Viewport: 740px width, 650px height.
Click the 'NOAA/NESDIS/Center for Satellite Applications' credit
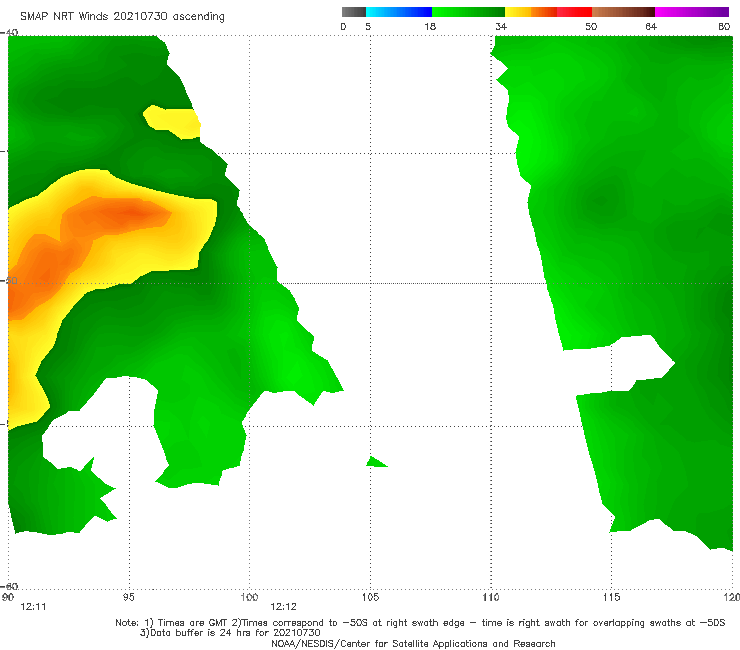[x=413, y=643]
